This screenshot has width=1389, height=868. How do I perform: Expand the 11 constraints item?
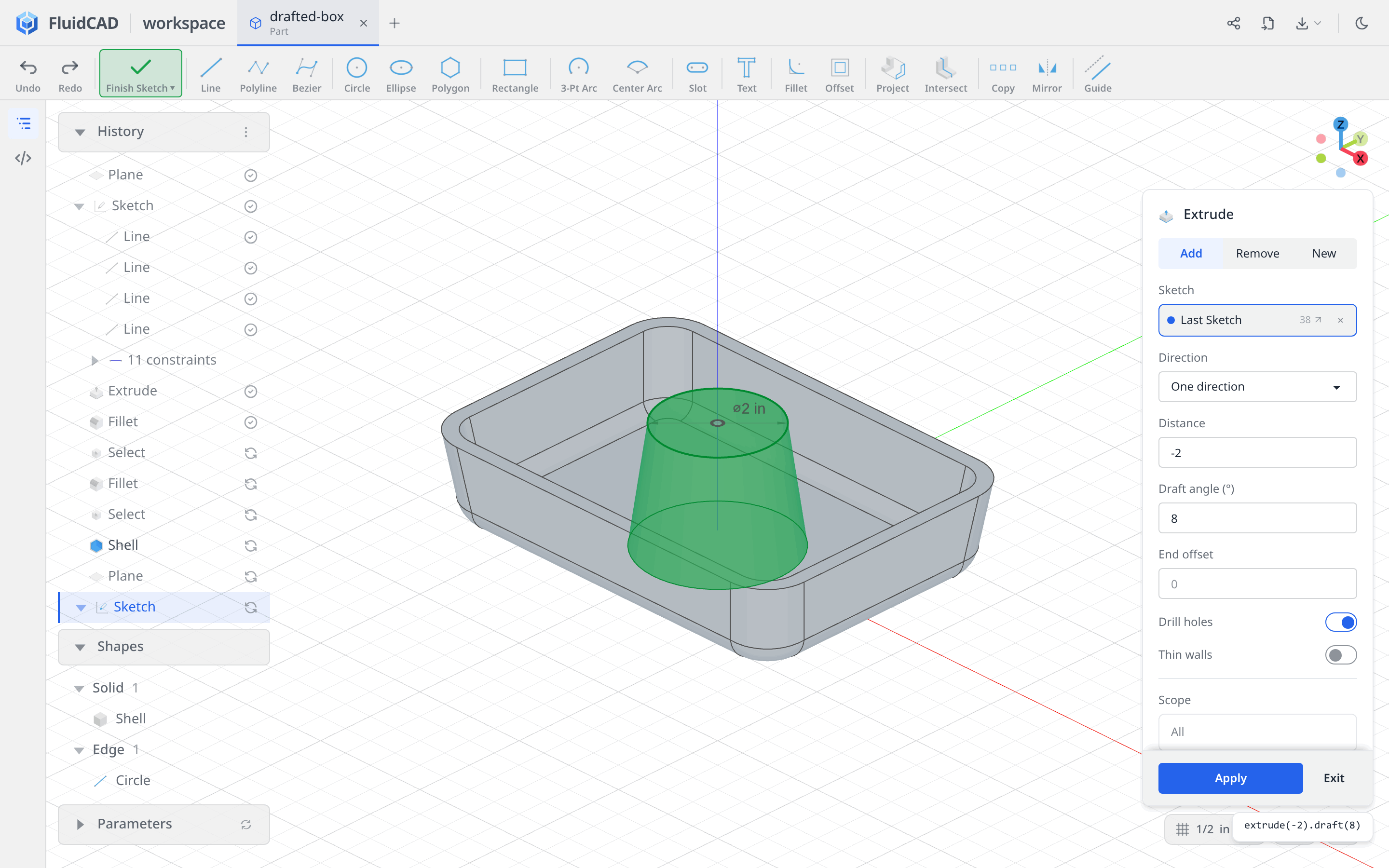tap(95, 360)
